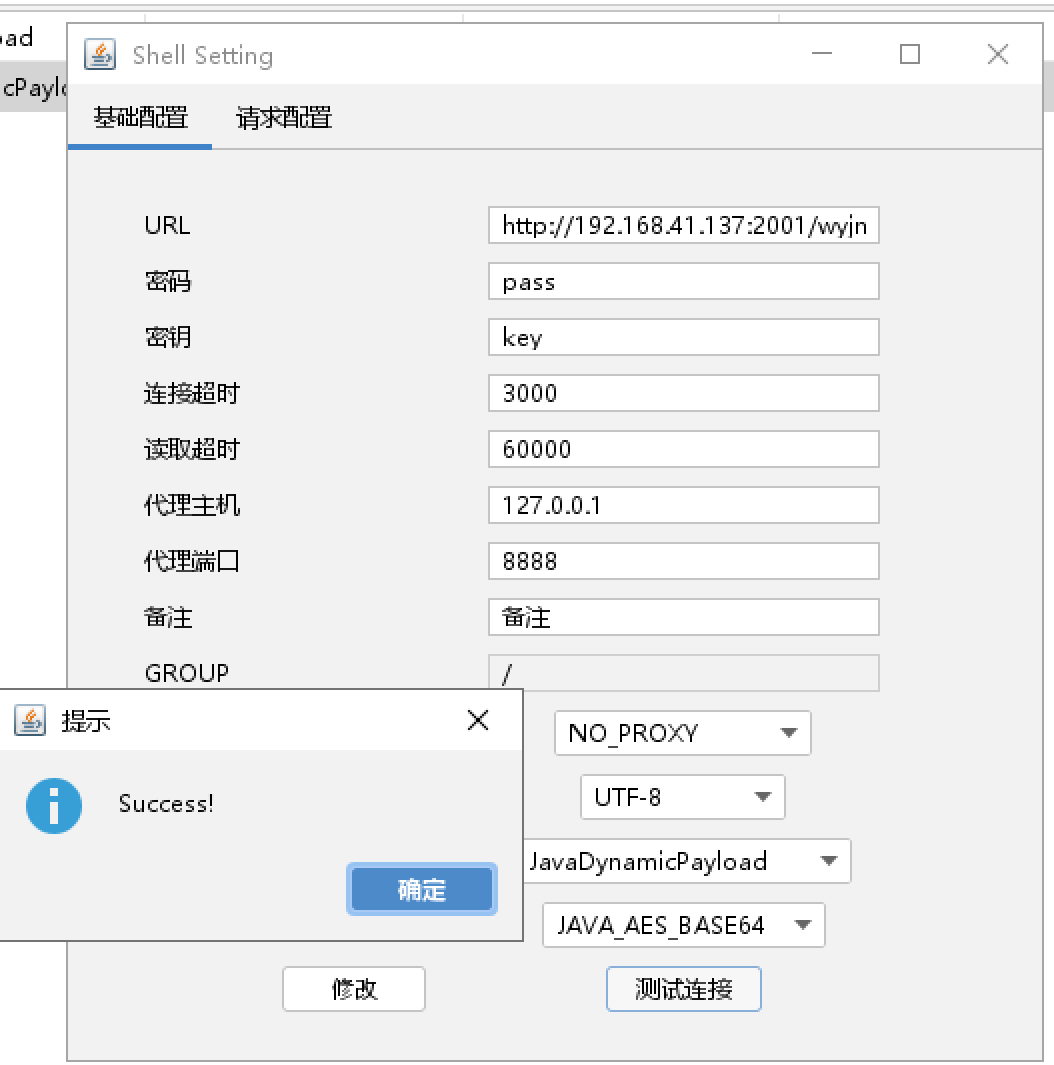Click the 代理主机 proxy host field
Image resolution: width=1054 pixels, height=1065 pixels.
click(683, 505)
